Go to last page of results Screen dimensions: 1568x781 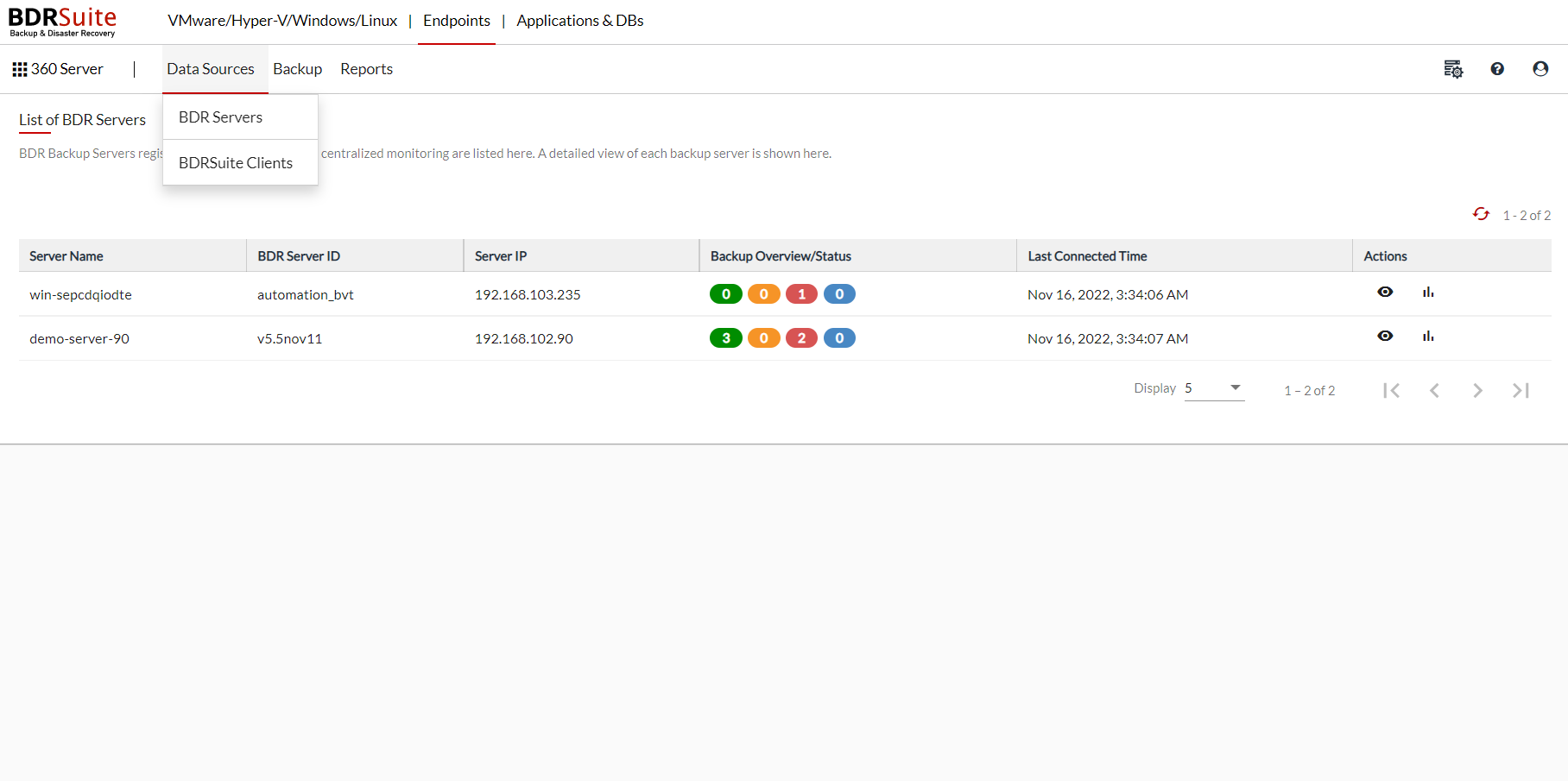(1521, 390)
